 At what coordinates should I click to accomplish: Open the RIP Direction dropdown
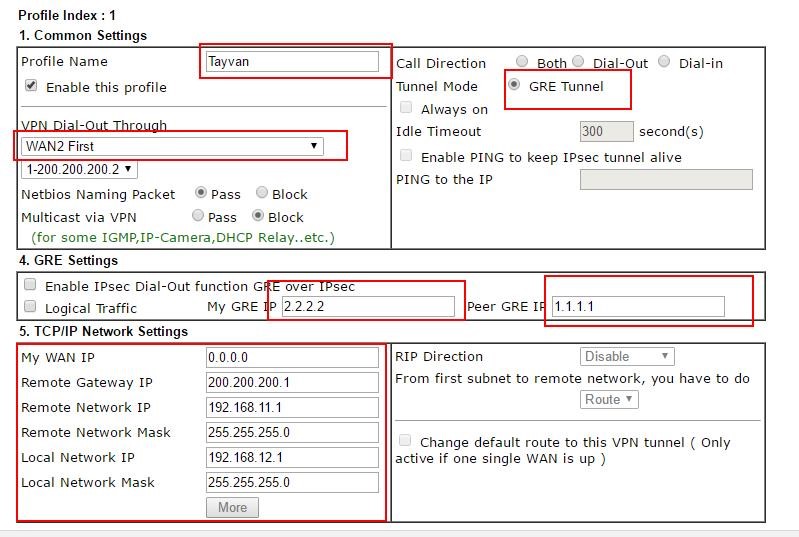click(x=627, y=356)
